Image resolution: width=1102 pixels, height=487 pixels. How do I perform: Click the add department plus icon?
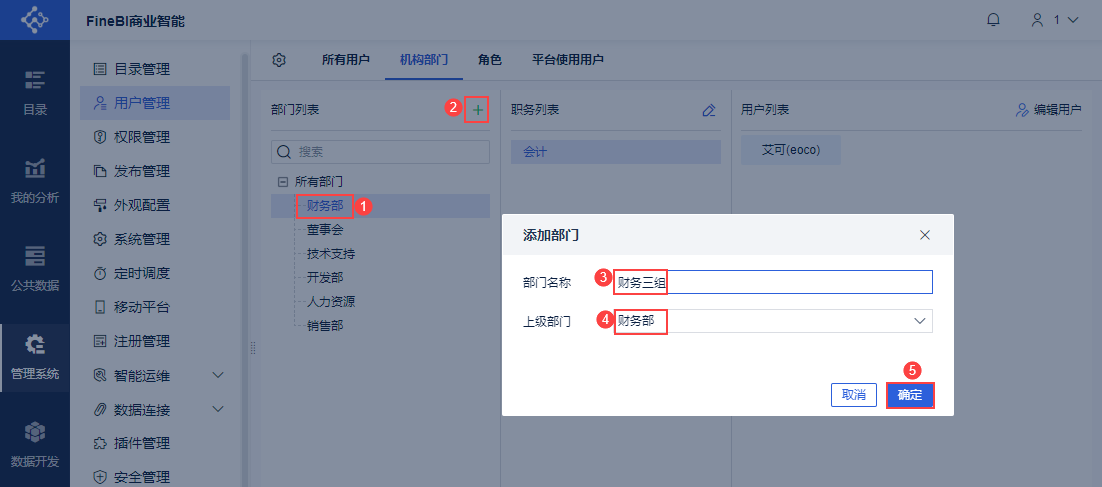pos(479,109)
